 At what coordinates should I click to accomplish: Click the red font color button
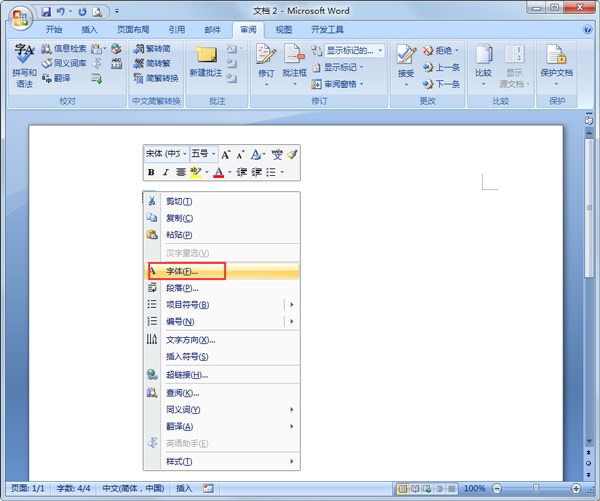pos(218,172)
